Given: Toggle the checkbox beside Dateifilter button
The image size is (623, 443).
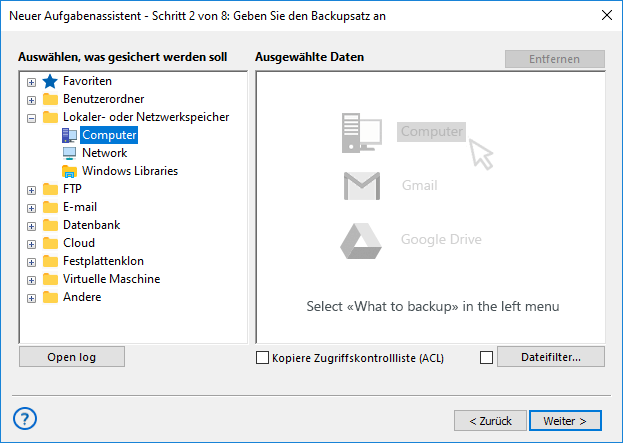Looking at the screenshot, I should (x=486, y=357).
